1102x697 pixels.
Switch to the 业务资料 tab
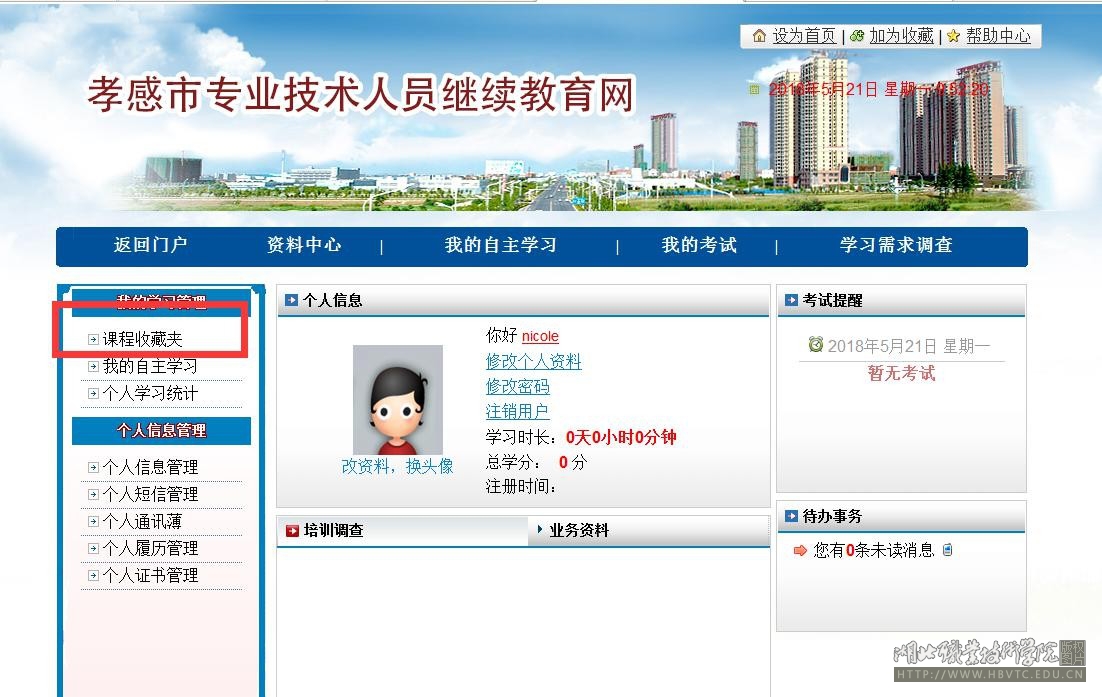(x=578, y=531)
